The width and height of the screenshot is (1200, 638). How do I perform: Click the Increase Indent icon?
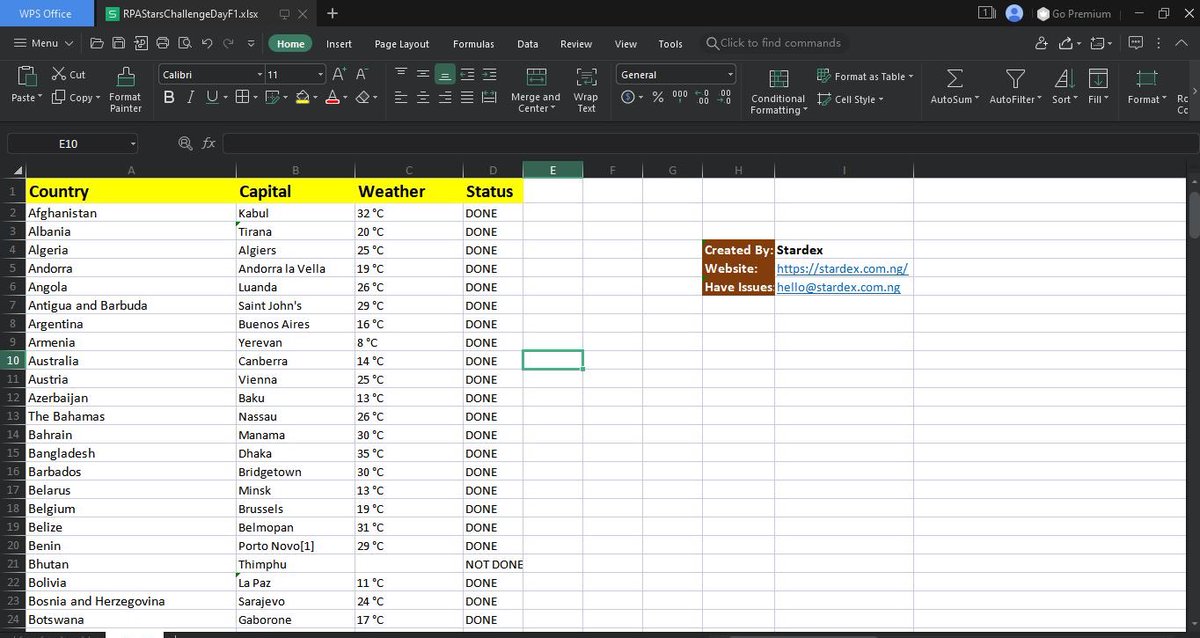coord(490,75)
